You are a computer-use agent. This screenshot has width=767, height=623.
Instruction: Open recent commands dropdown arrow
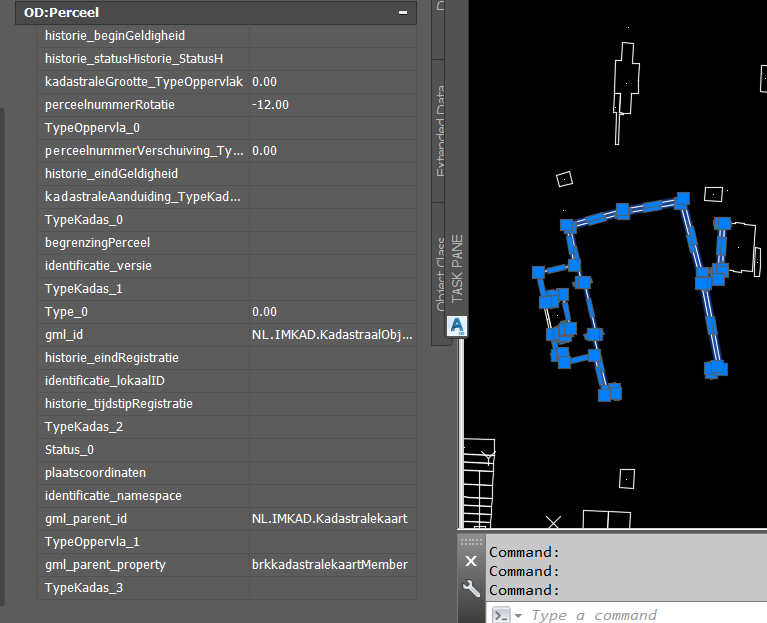(518, 615)
